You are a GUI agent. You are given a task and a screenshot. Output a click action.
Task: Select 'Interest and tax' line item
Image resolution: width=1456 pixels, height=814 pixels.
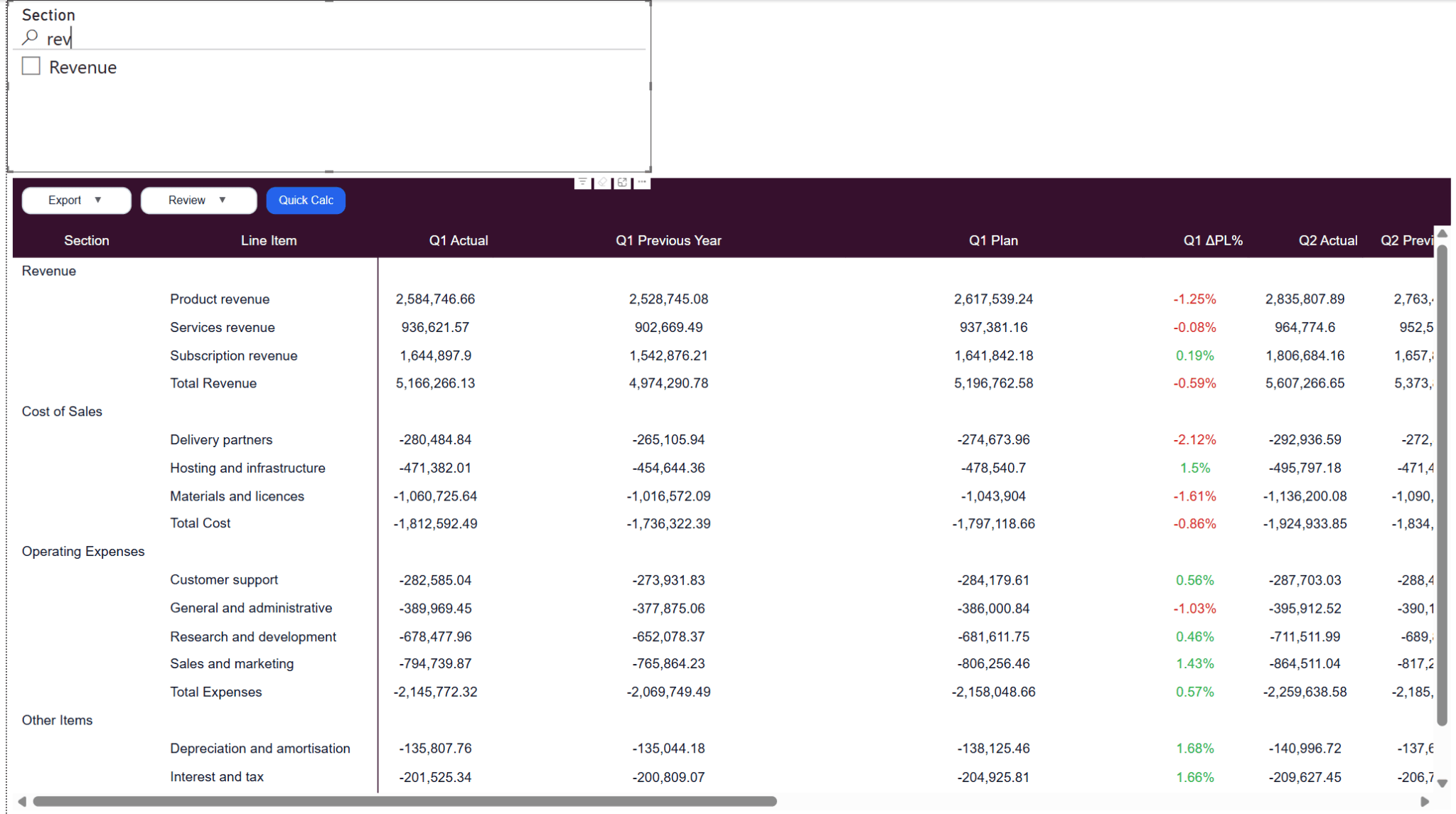click(x=217, y=777)
